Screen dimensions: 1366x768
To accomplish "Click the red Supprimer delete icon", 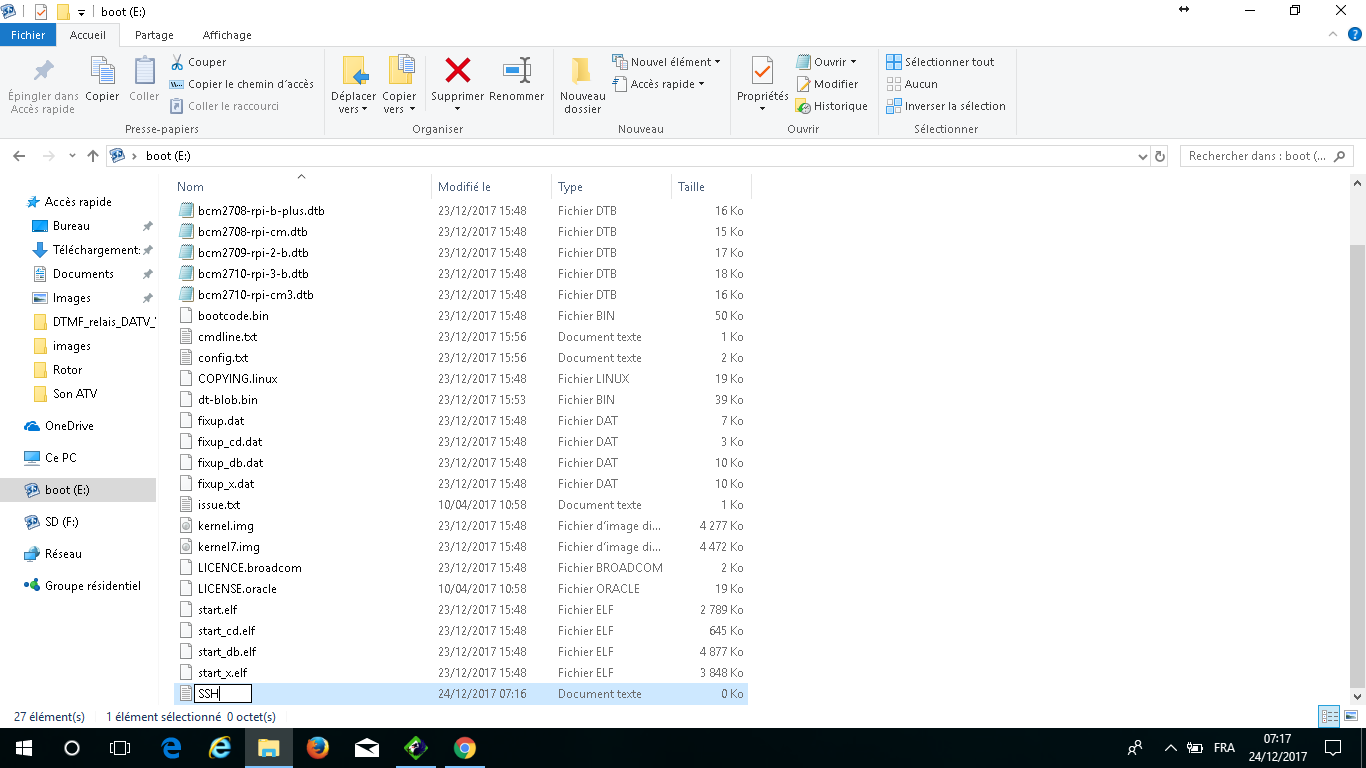I will (457, 71).
